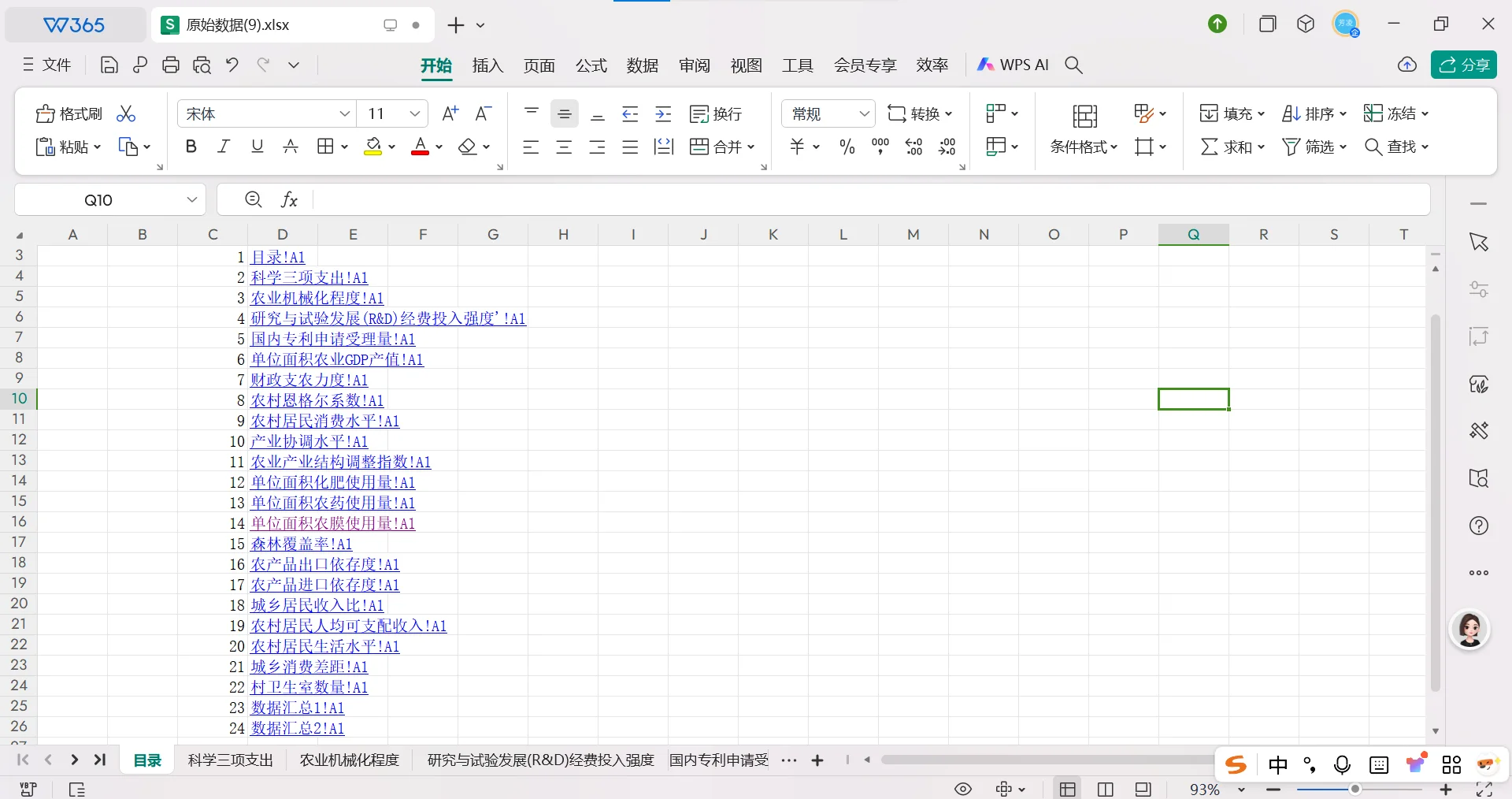This screenshot has height=799, width=1512.
Task: Open the 文件 (File) menu
Action: 46,65
